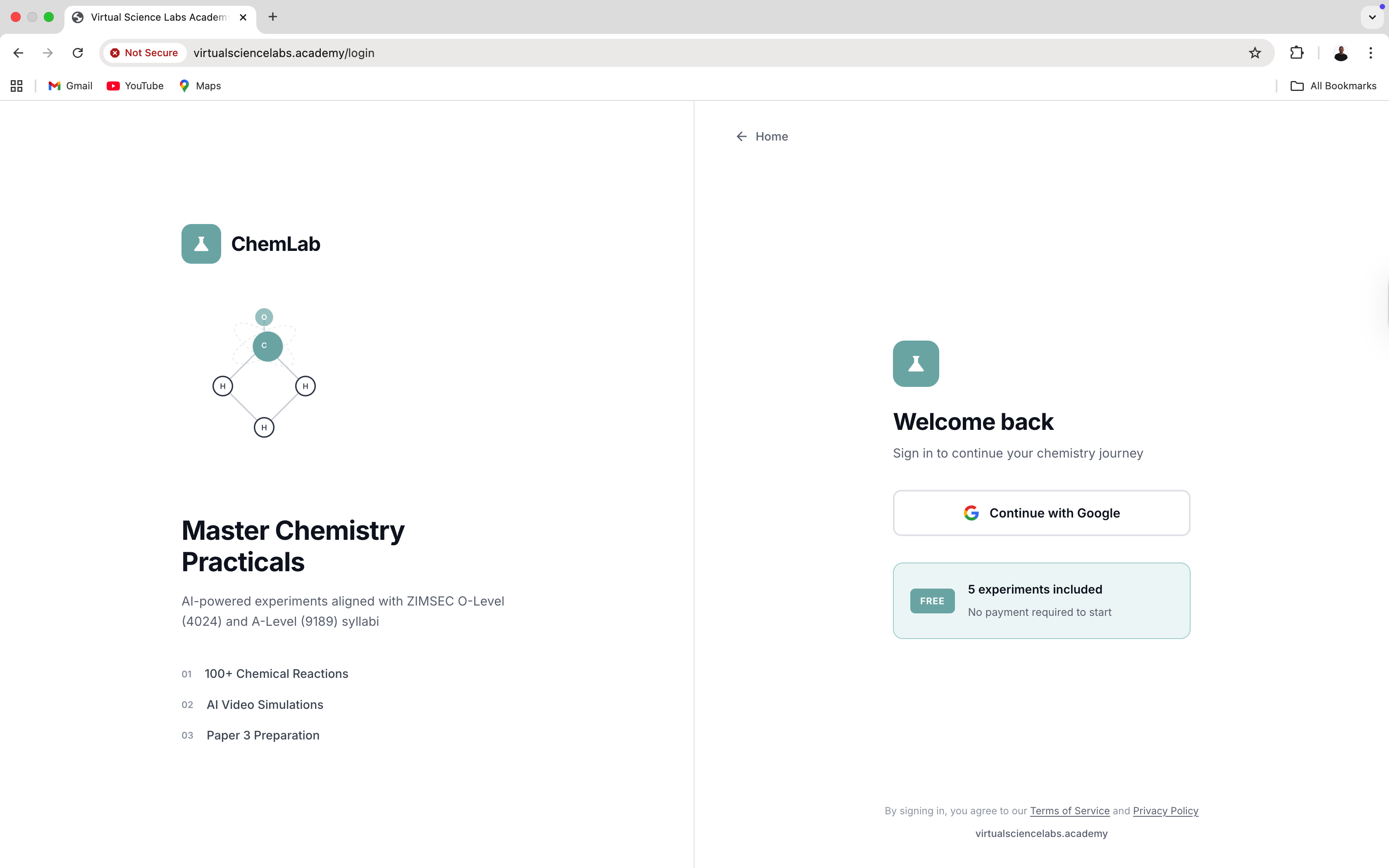Viewport: 1389px width, 868px height.
Task: Open the Terms of Service link
Action: (1069, 811)
